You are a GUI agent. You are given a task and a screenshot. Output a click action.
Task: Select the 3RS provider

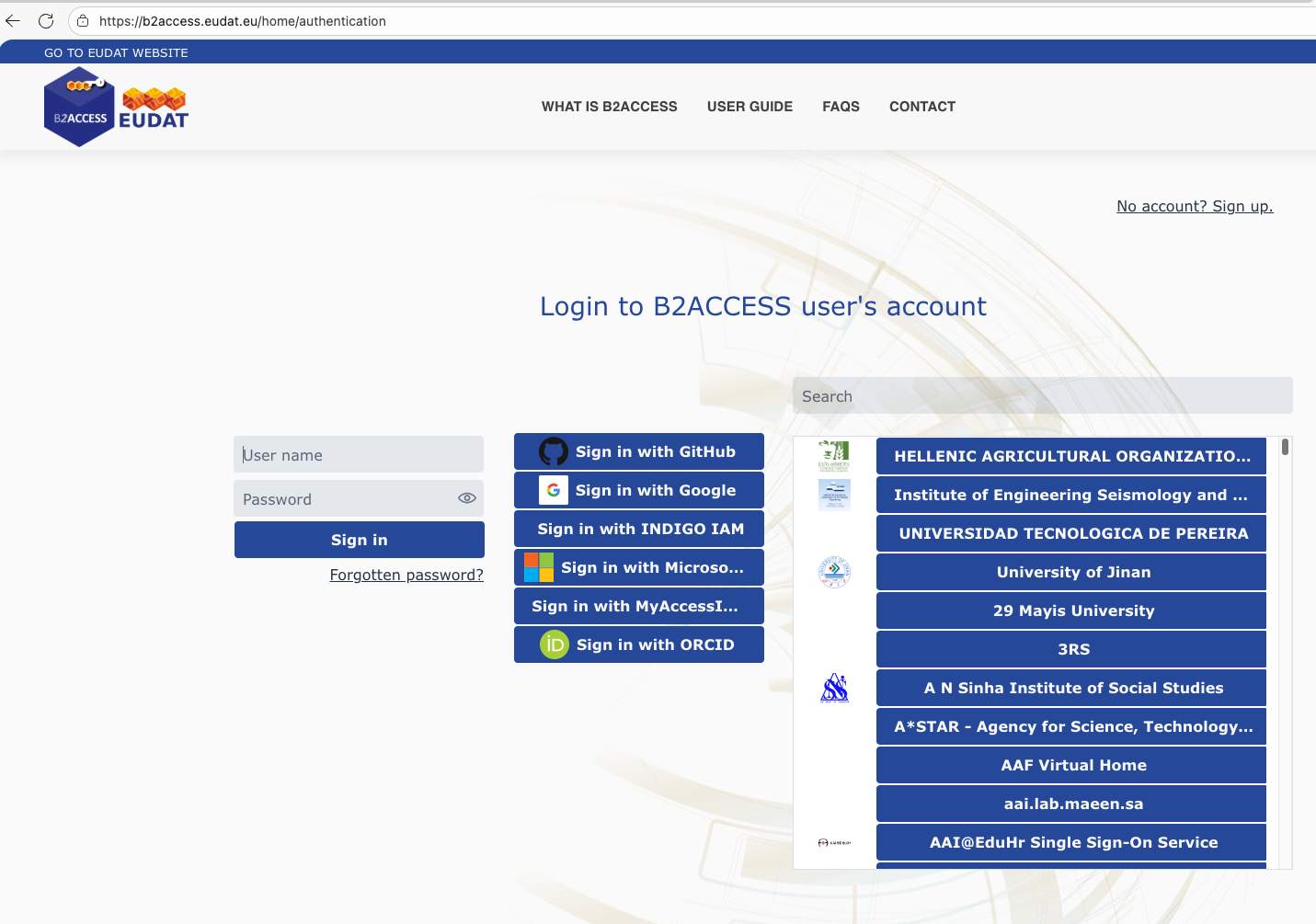1071,649
